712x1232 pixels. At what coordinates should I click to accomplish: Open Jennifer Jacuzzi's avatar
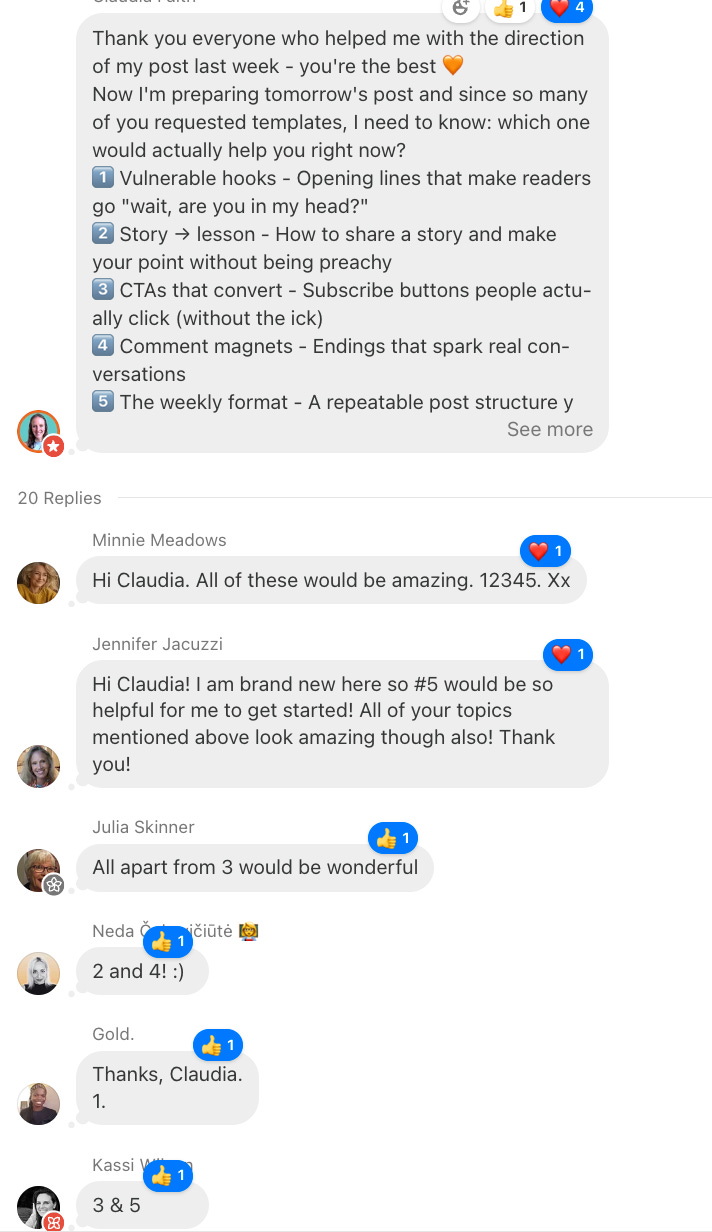(38, 766)
